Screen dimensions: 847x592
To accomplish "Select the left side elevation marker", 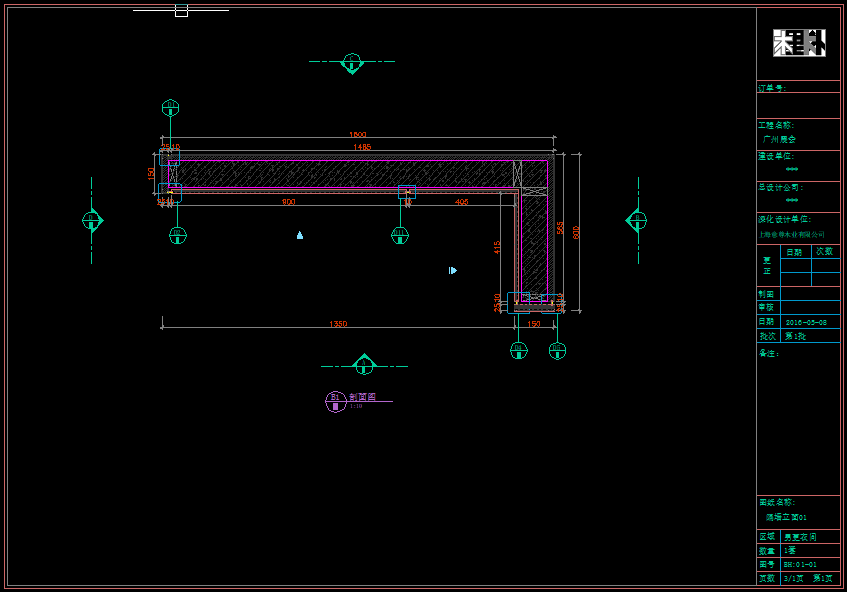I will coord(92,220).
